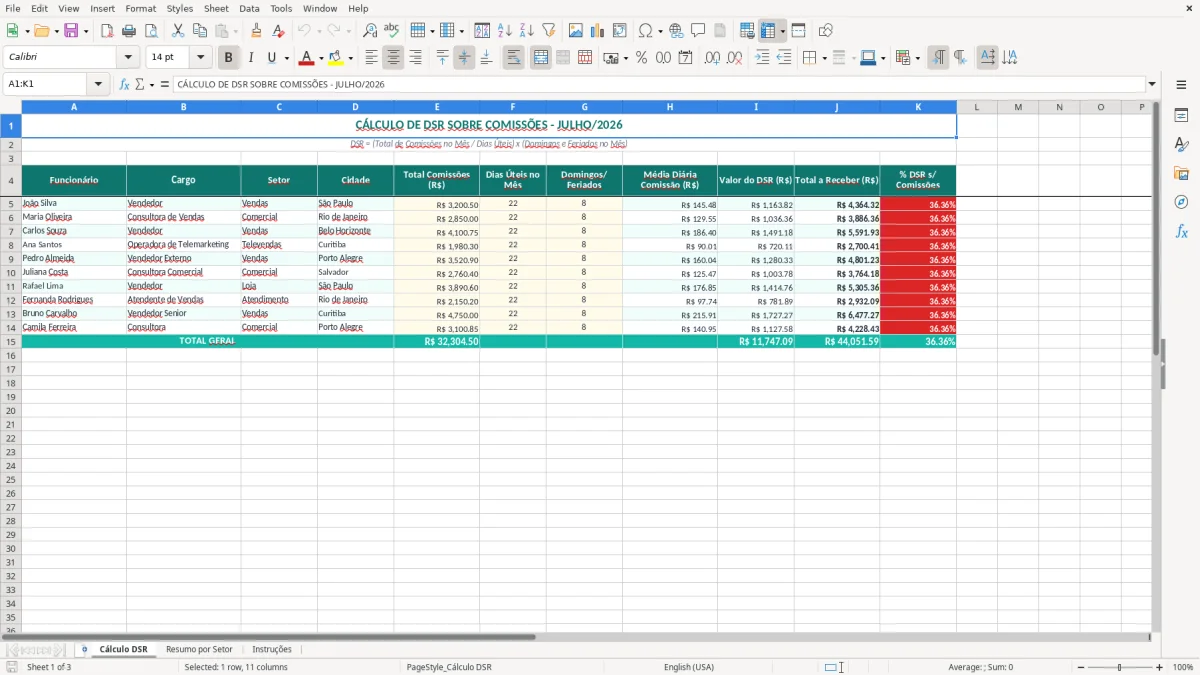Screen dimensions: 1200x675
Task: Open Print Preview
Action: (151, 31)
